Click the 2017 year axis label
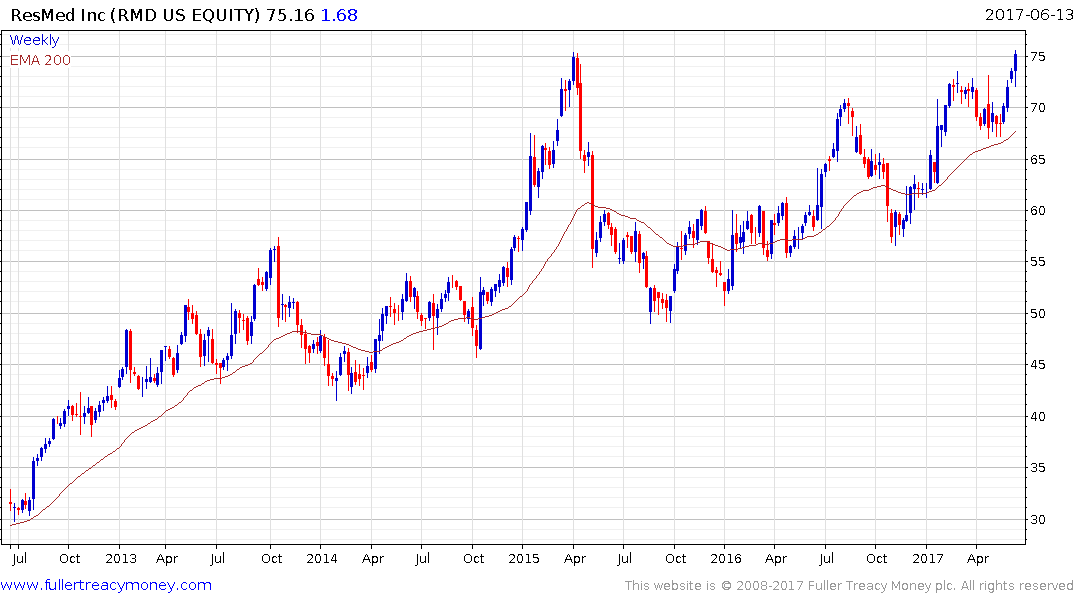This screenshot has width=1075, height=600. click(x=928, y=559)
